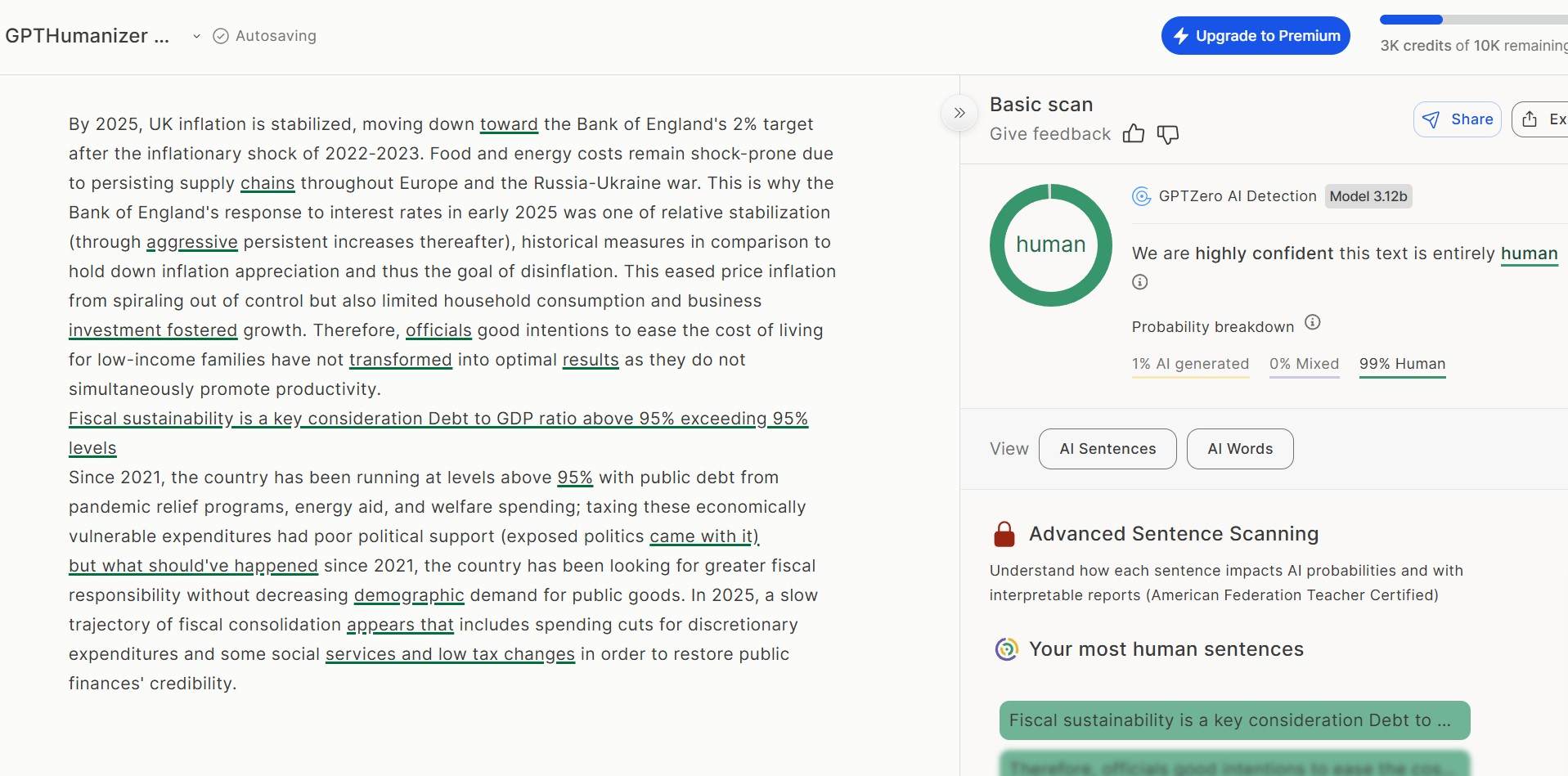Expand the Fiscal sustainability human sentence card
1568x776 pixels.
point(1233,720)
